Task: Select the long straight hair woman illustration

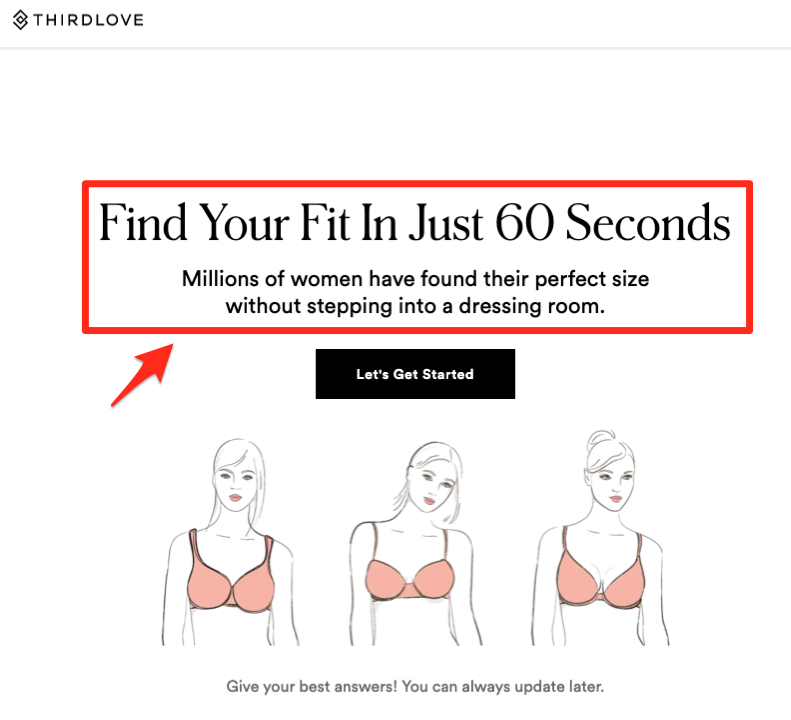Action: [231, 542]
